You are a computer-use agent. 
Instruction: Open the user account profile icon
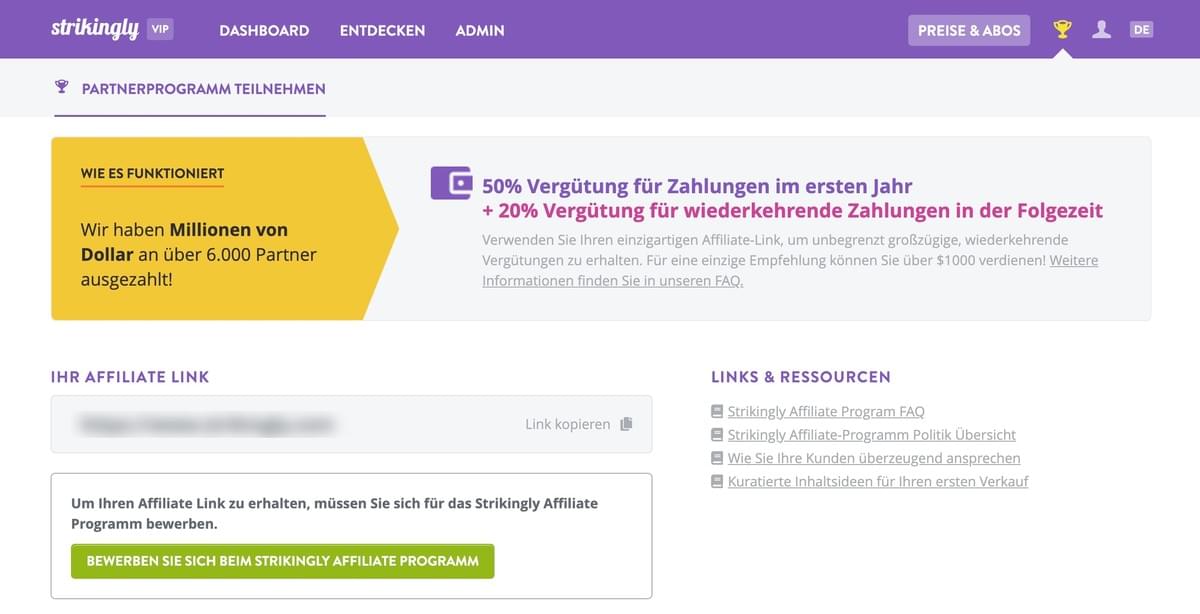[1101, 29]
